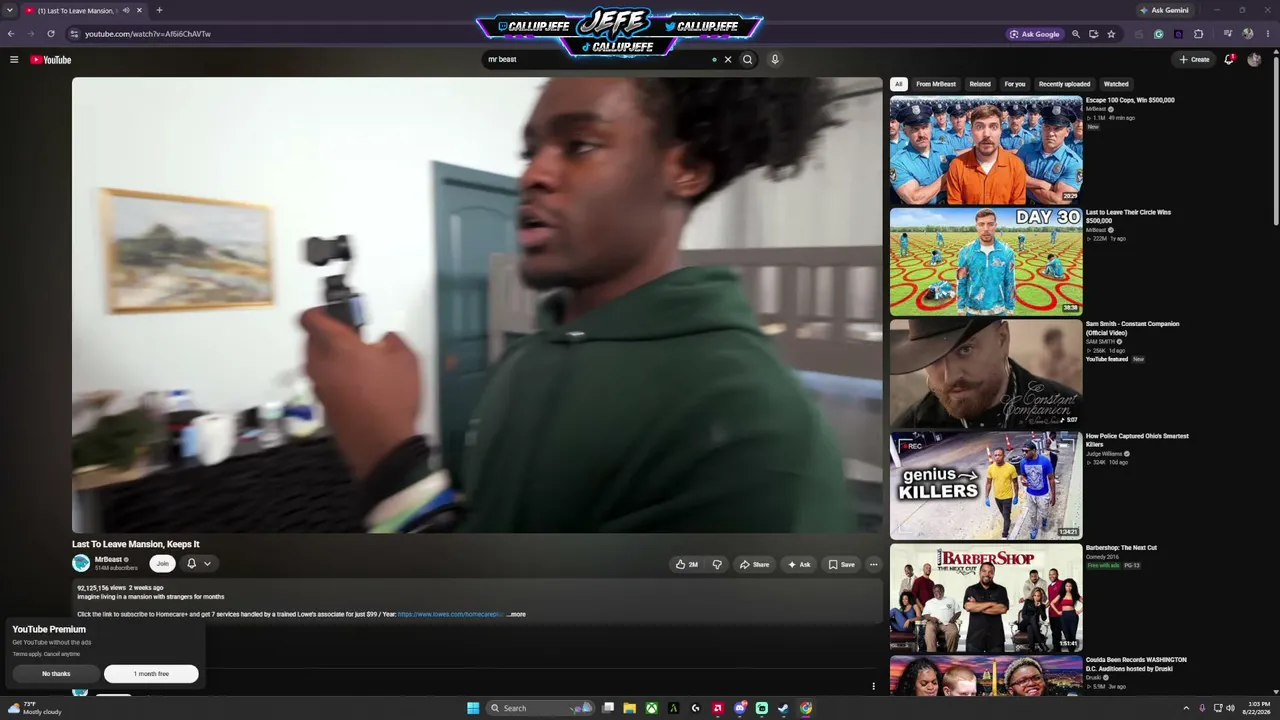Show hidden system tray icons chevron

1186,708
